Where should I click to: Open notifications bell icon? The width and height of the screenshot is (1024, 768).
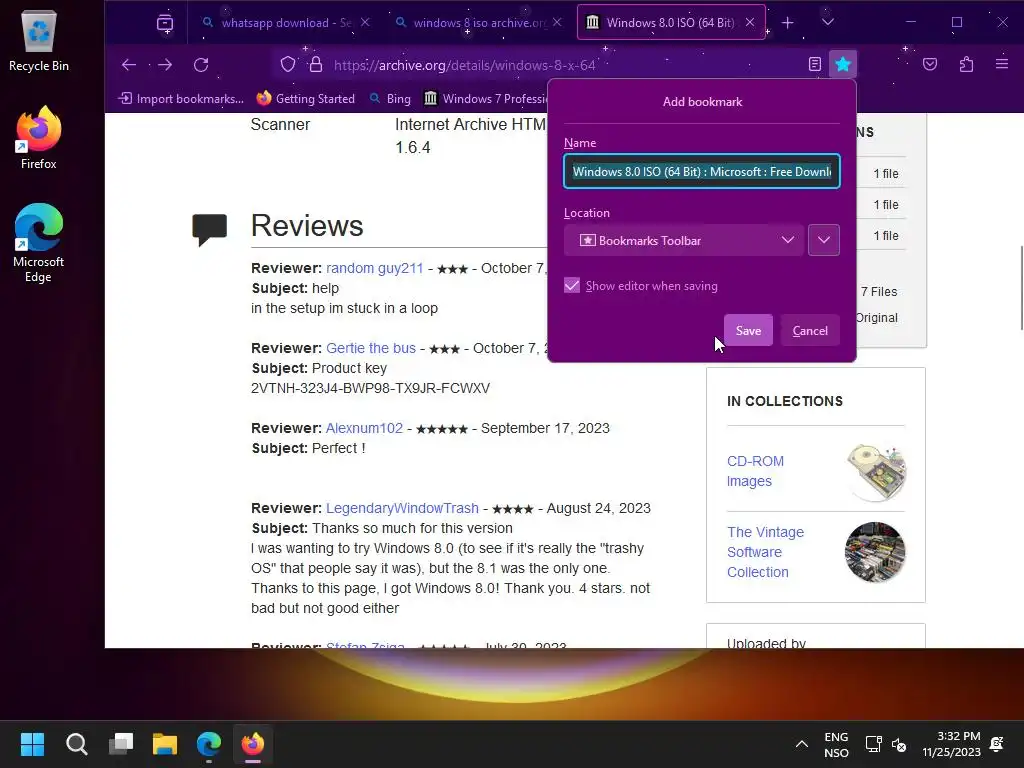click(997, 744)
